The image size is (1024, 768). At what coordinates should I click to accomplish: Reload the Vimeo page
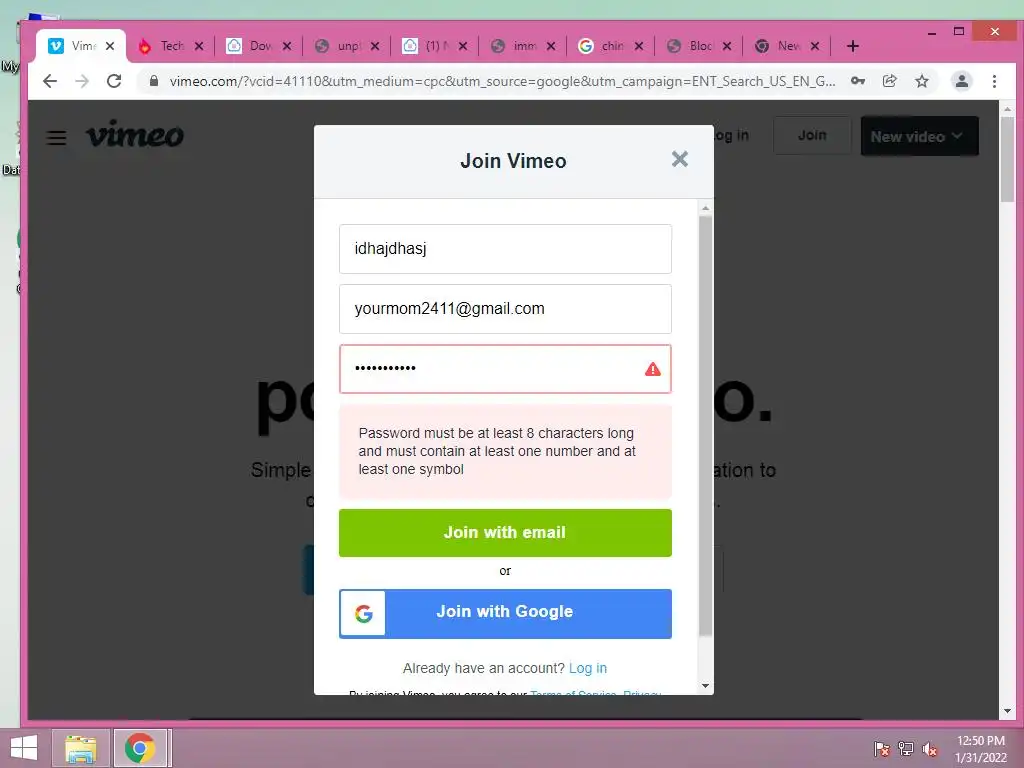pyautogui.click(x=114, y=81)
